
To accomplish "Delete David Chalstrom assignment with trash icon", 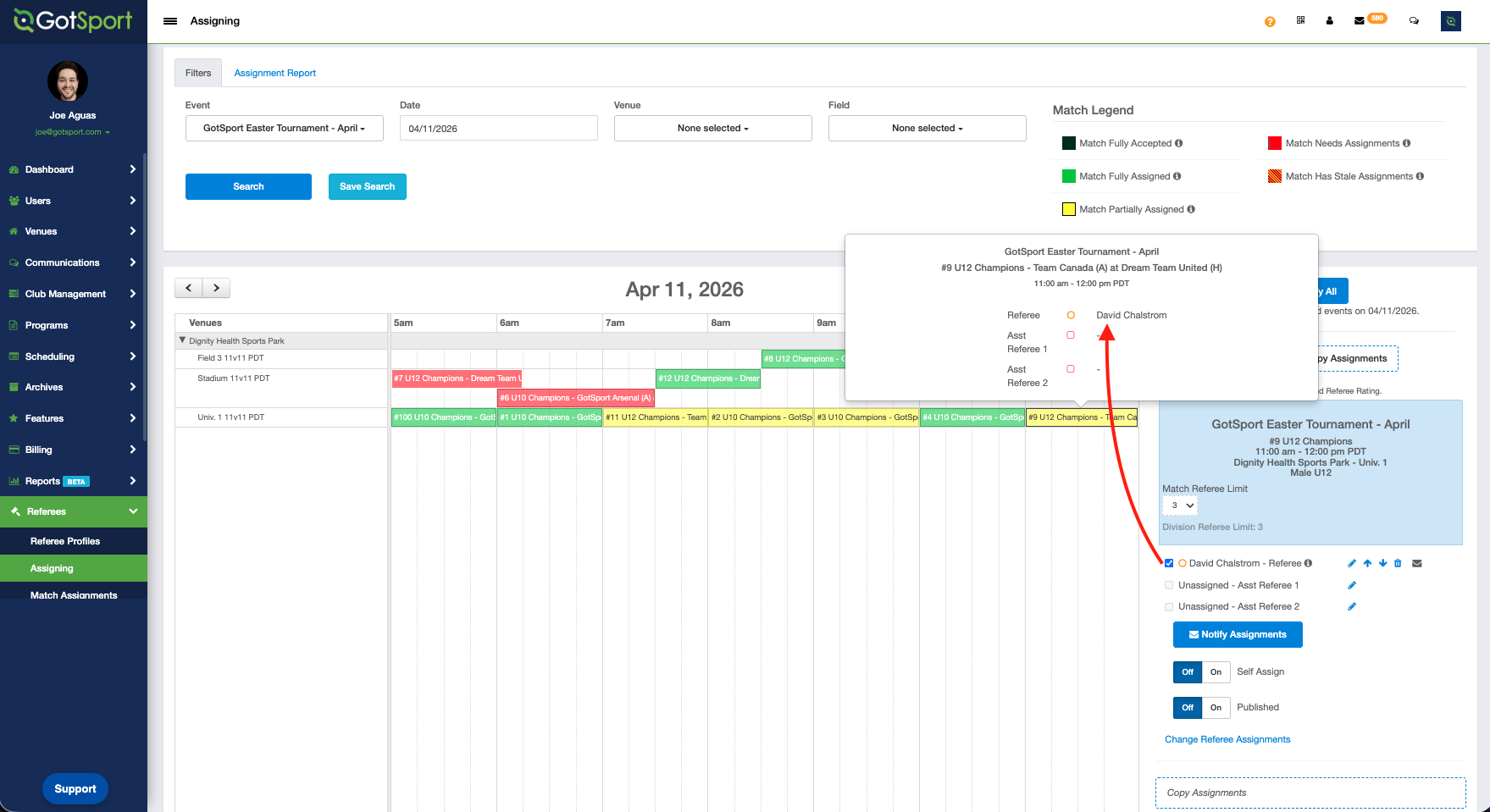I will (x=1398, y=563).
